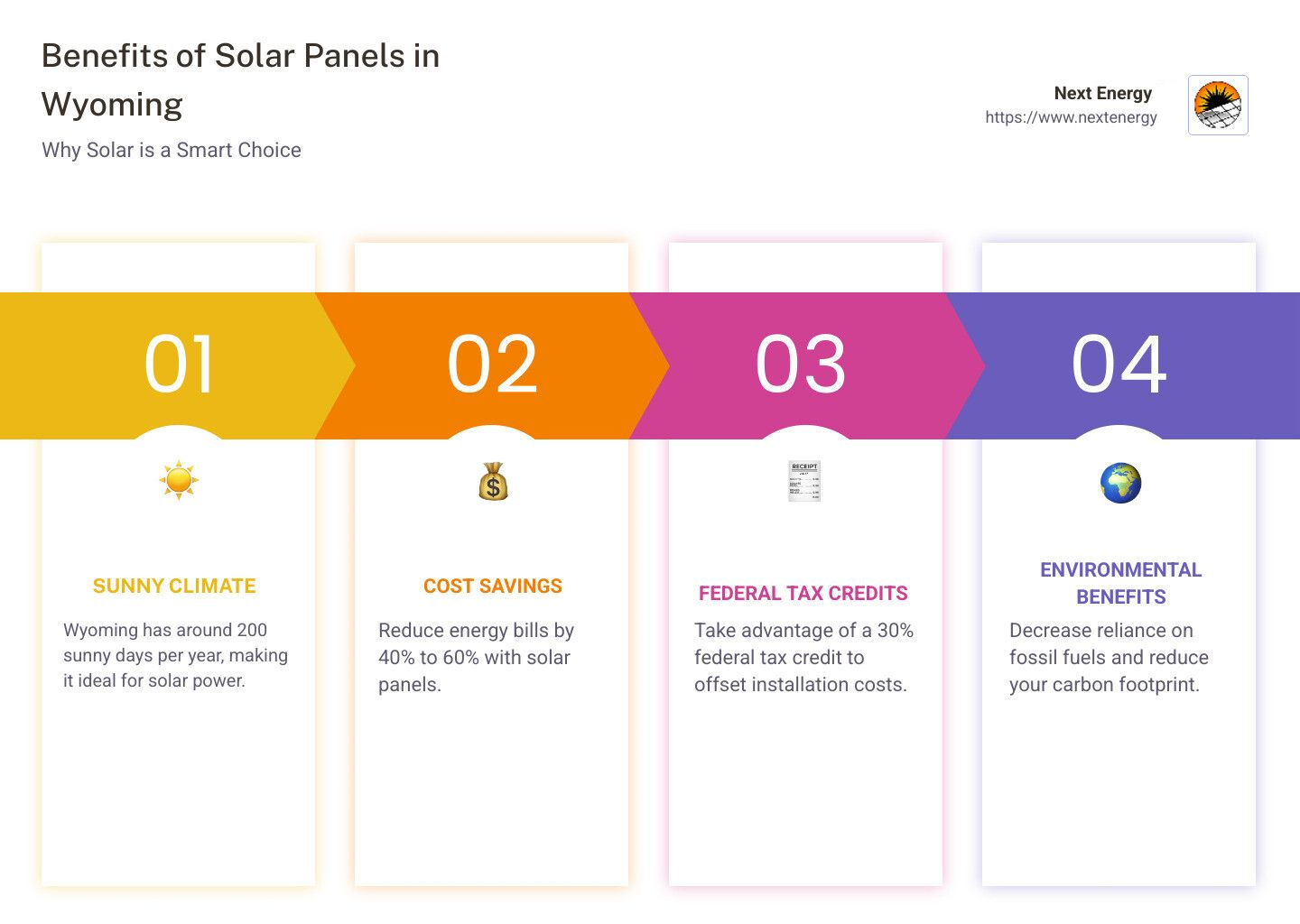Click the Cost Savings heading
The image size is (1300, 924).
coord(493,586)
